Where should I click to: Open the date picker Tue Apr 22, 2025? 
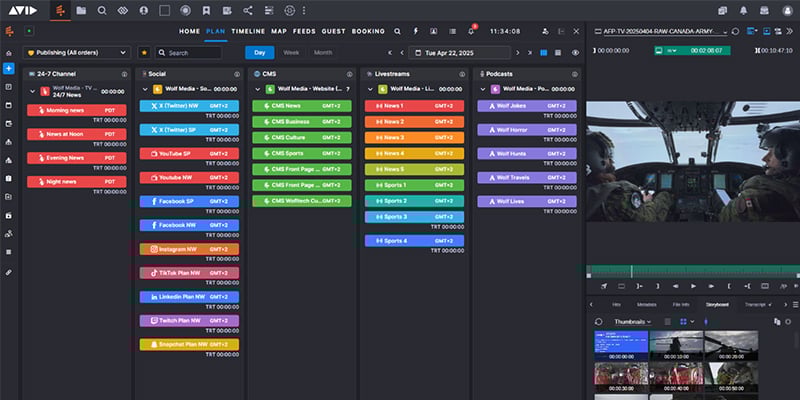461,53
